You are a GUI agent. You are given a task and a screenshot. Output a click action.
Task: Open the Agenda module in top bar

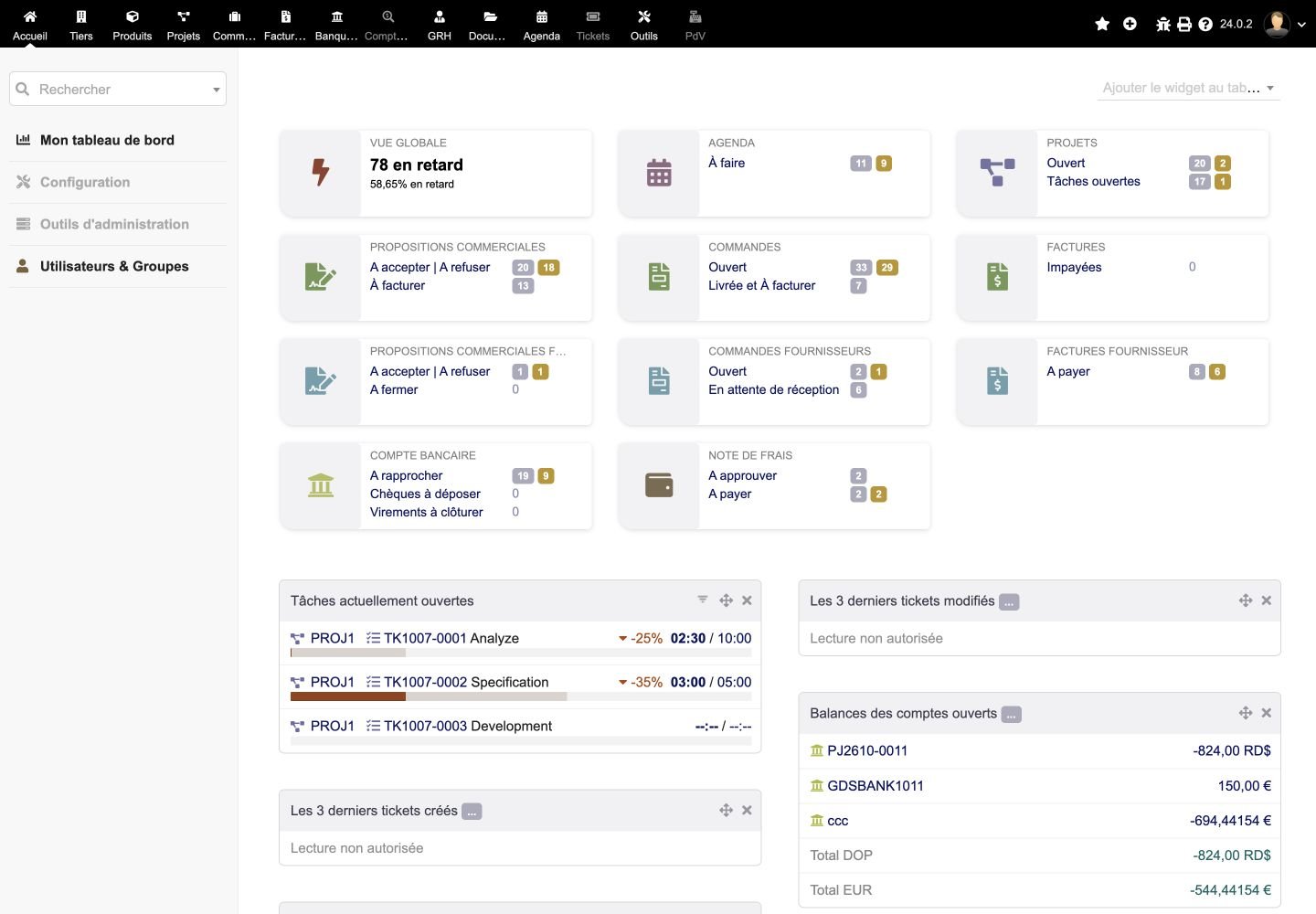pos(542,25)
